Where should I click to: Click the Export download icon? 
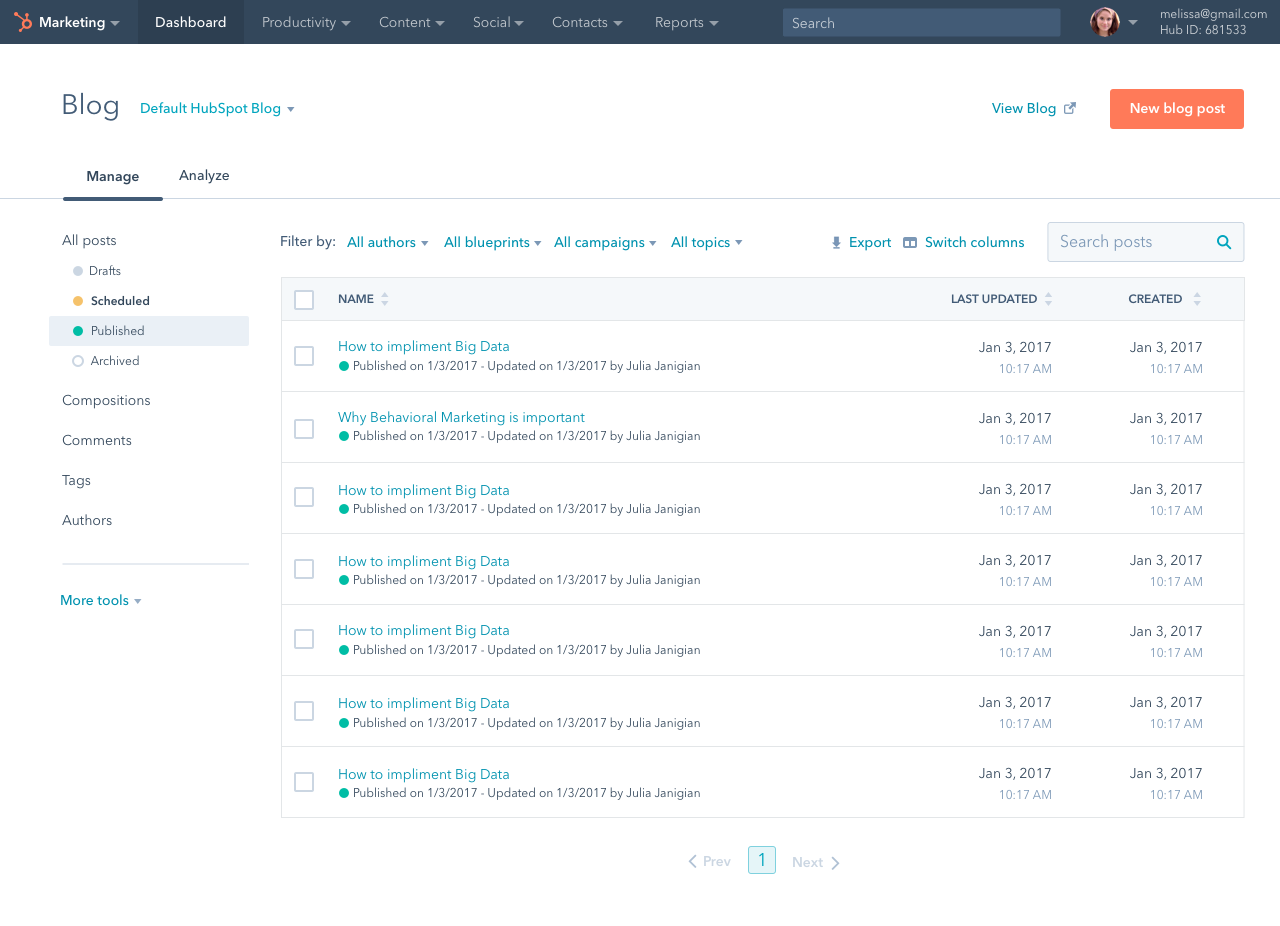tap(836, 243)
